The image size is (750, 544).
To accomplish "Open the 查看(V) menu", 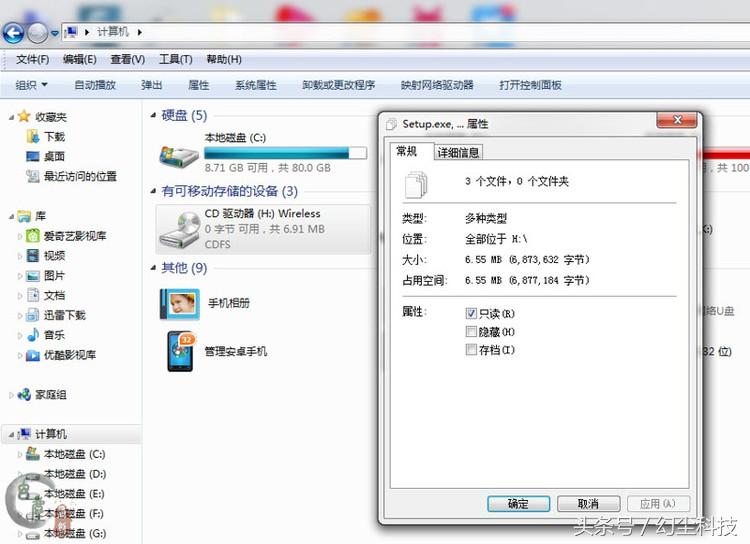I will pyautogui.click(x=128, y=59).
